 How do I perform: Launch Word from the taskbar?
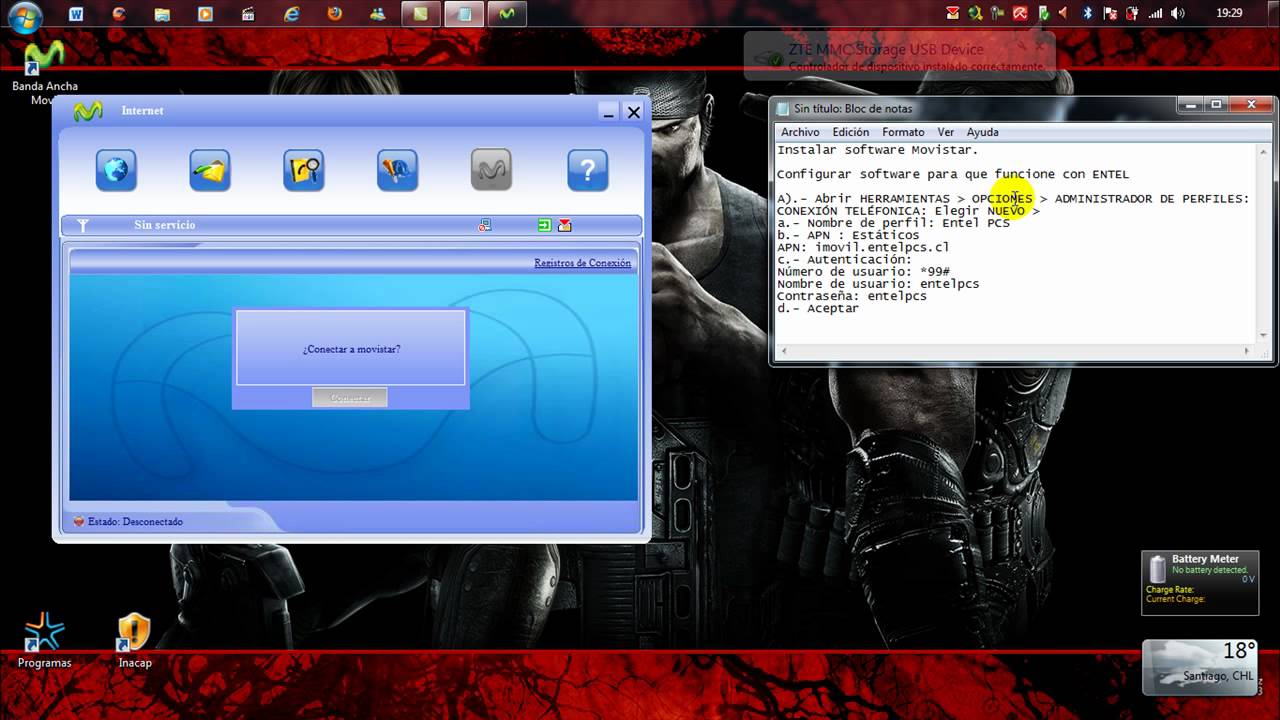tap(77, 14)
